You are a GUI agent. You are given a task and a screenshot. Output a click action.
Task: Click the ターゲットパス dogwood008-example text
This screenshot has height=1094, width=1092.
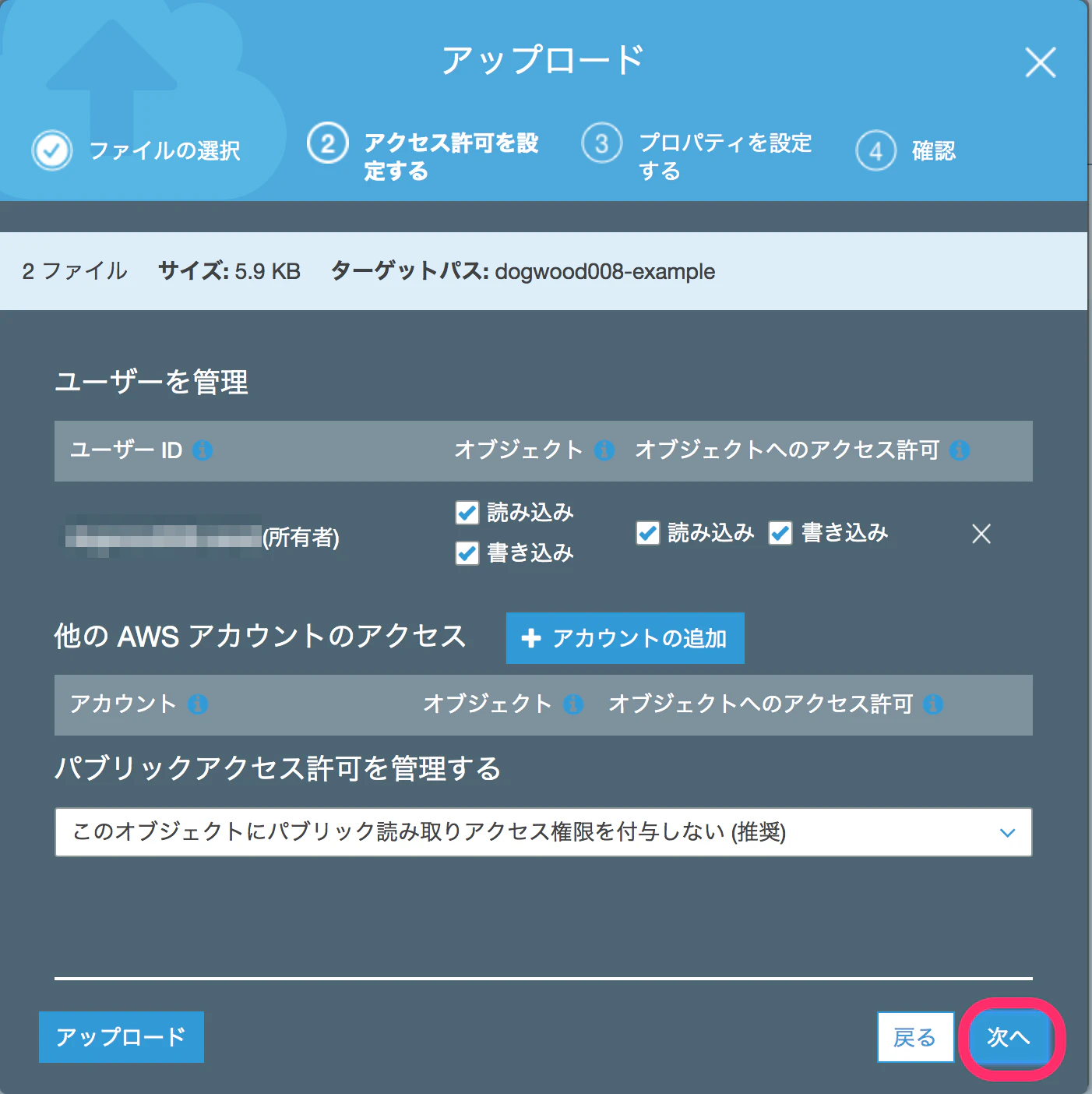coord(523,271)
